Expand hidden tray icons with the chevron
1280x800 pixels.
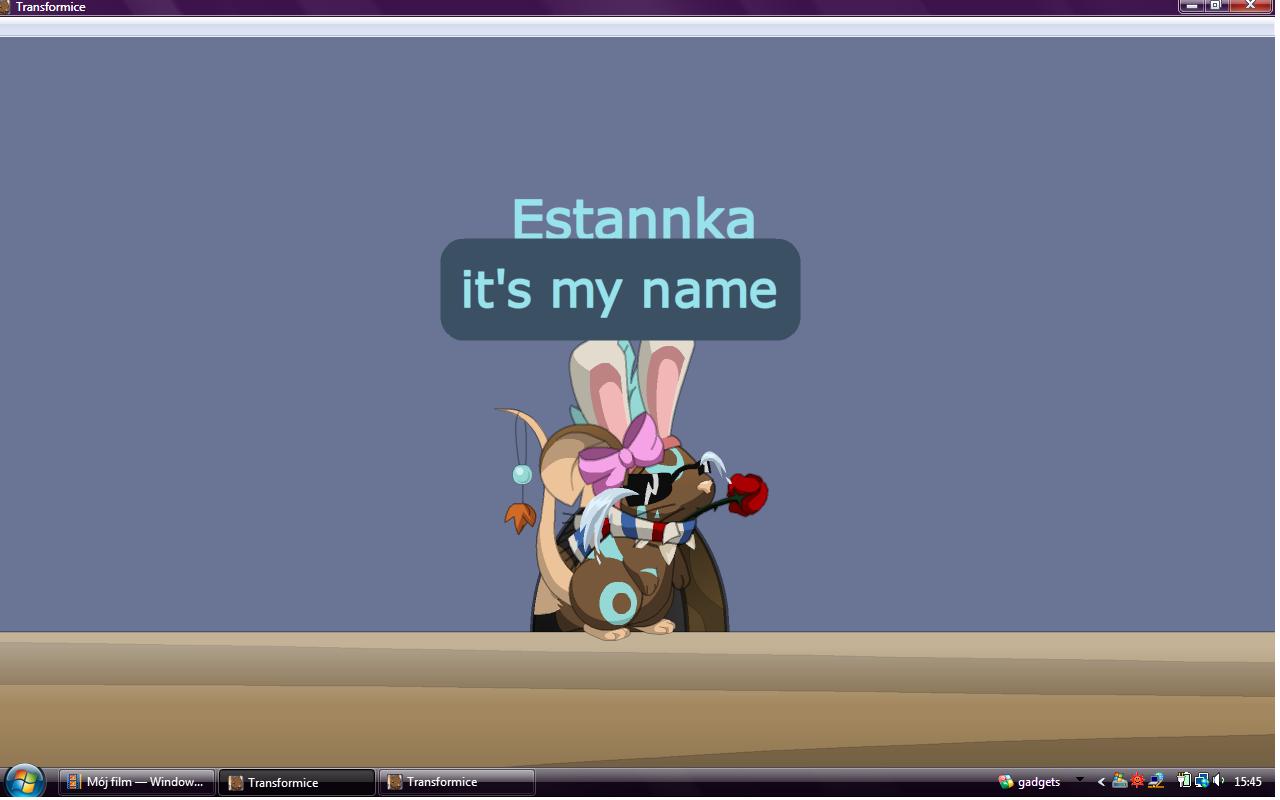tap(1101, 781)
